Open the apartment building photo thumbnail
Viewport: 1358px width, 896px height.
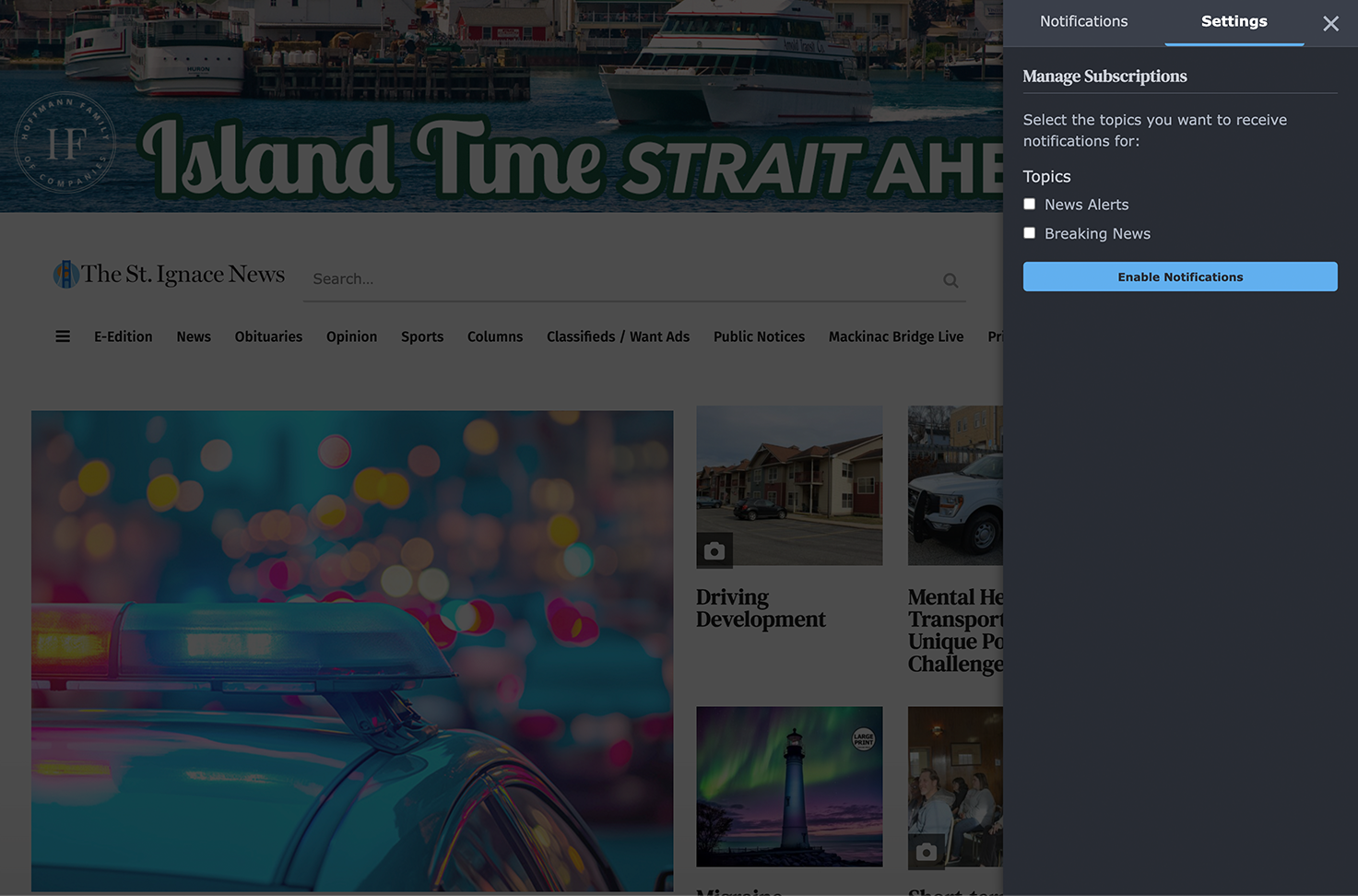click(789, 486)
